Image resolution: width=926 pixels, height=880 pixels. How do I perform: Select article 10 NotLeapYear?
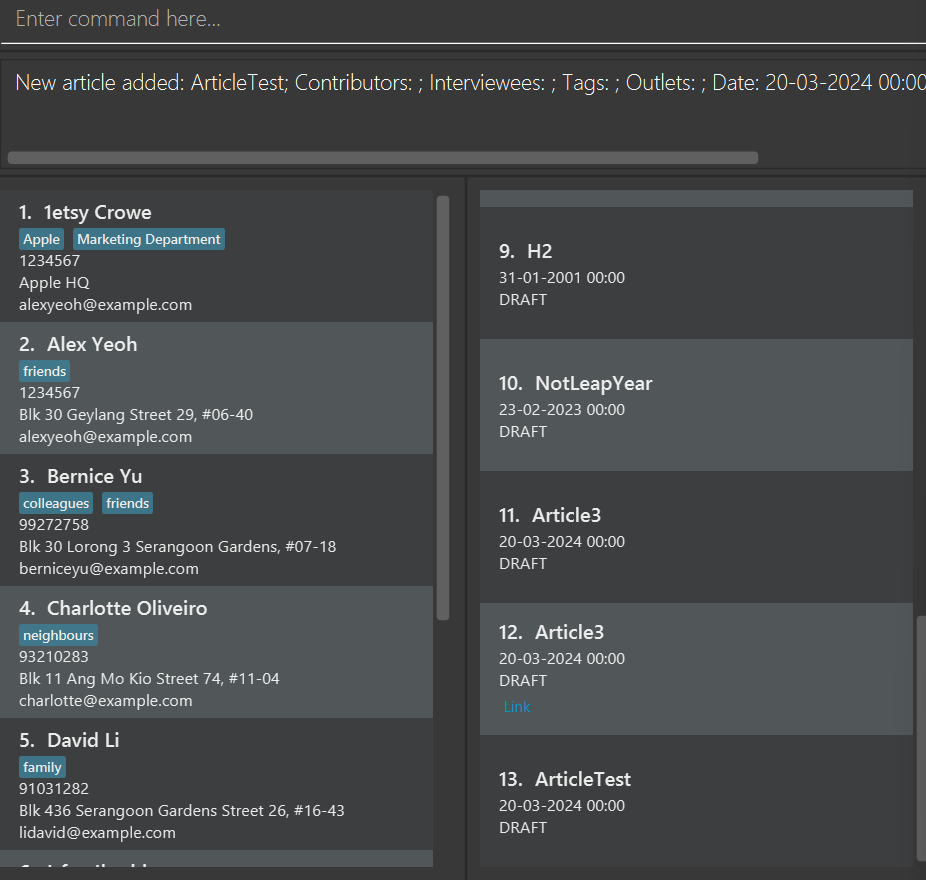(x=696, y=405)
